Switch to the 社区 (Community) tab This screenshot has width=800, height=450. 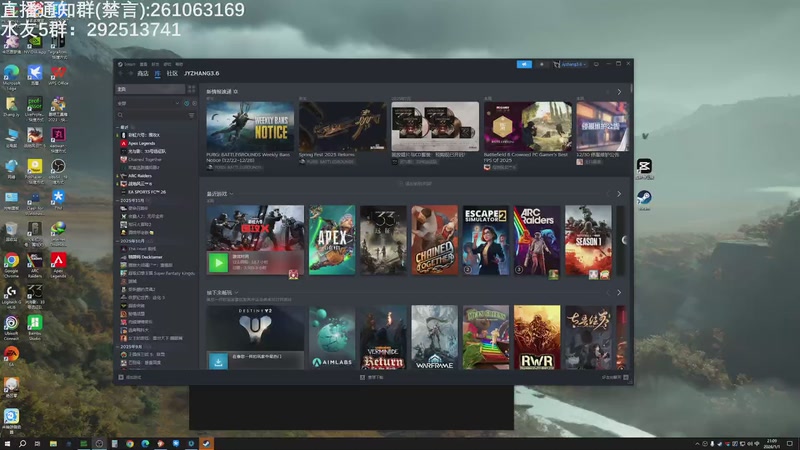click(x=172, y=73)
